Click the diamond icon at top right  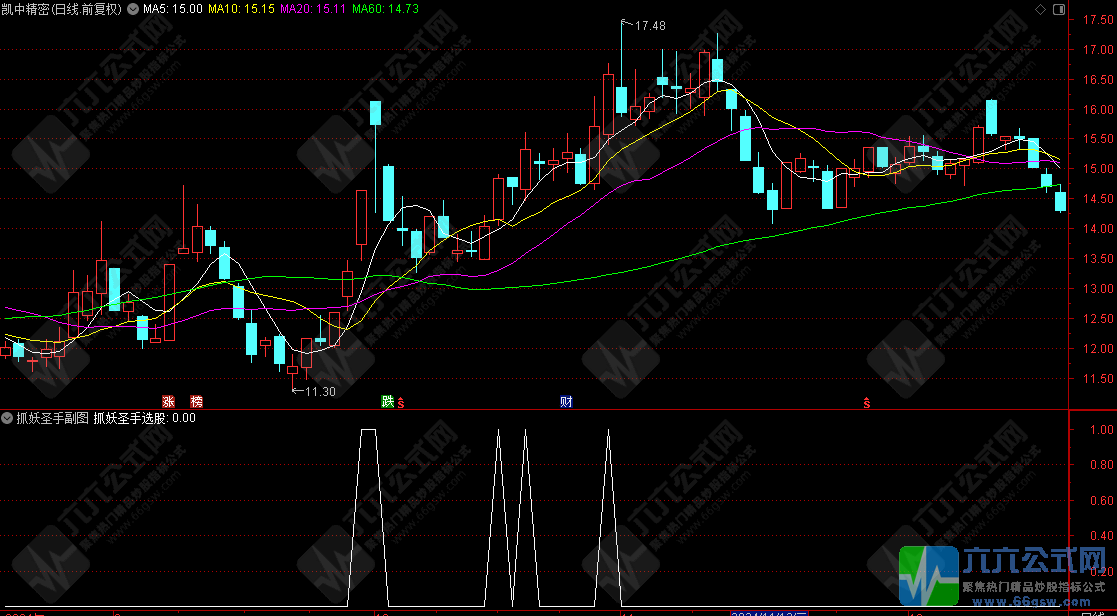tap(1040, 9)
